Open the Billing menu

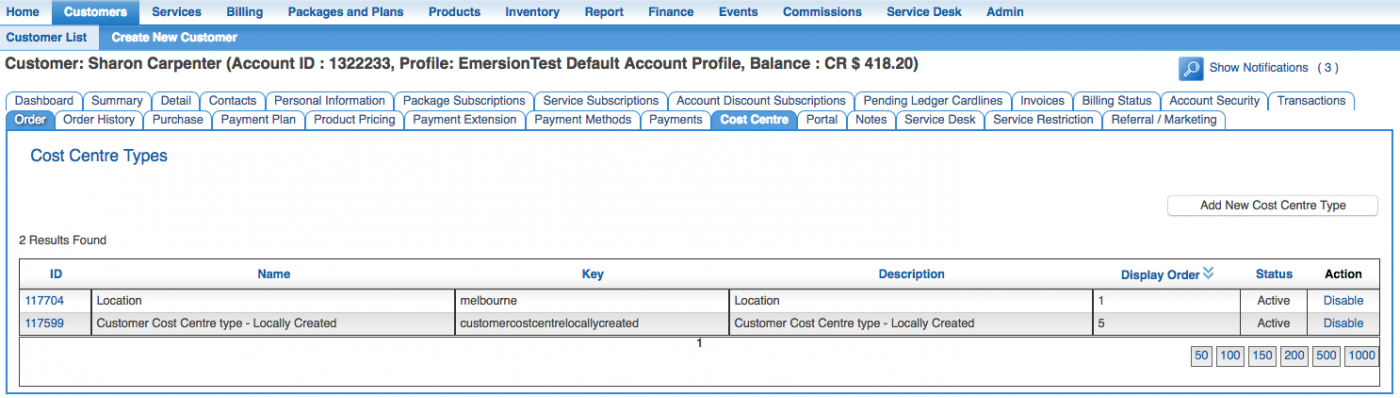244,12
